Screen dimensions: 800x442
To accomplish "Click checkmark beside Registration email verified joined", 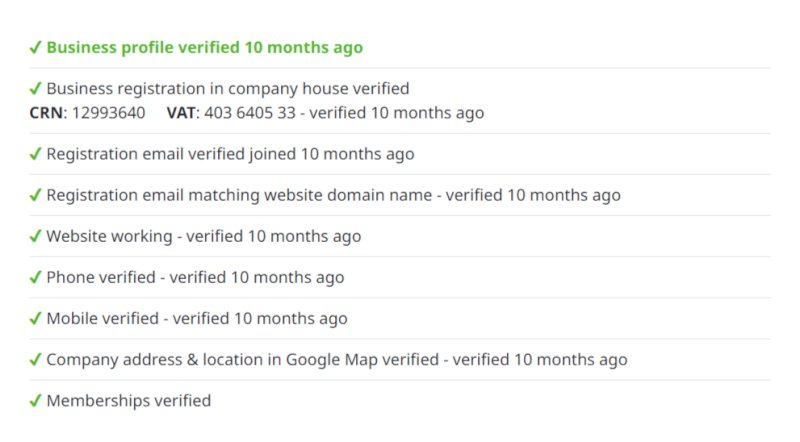I will (35, 154).
